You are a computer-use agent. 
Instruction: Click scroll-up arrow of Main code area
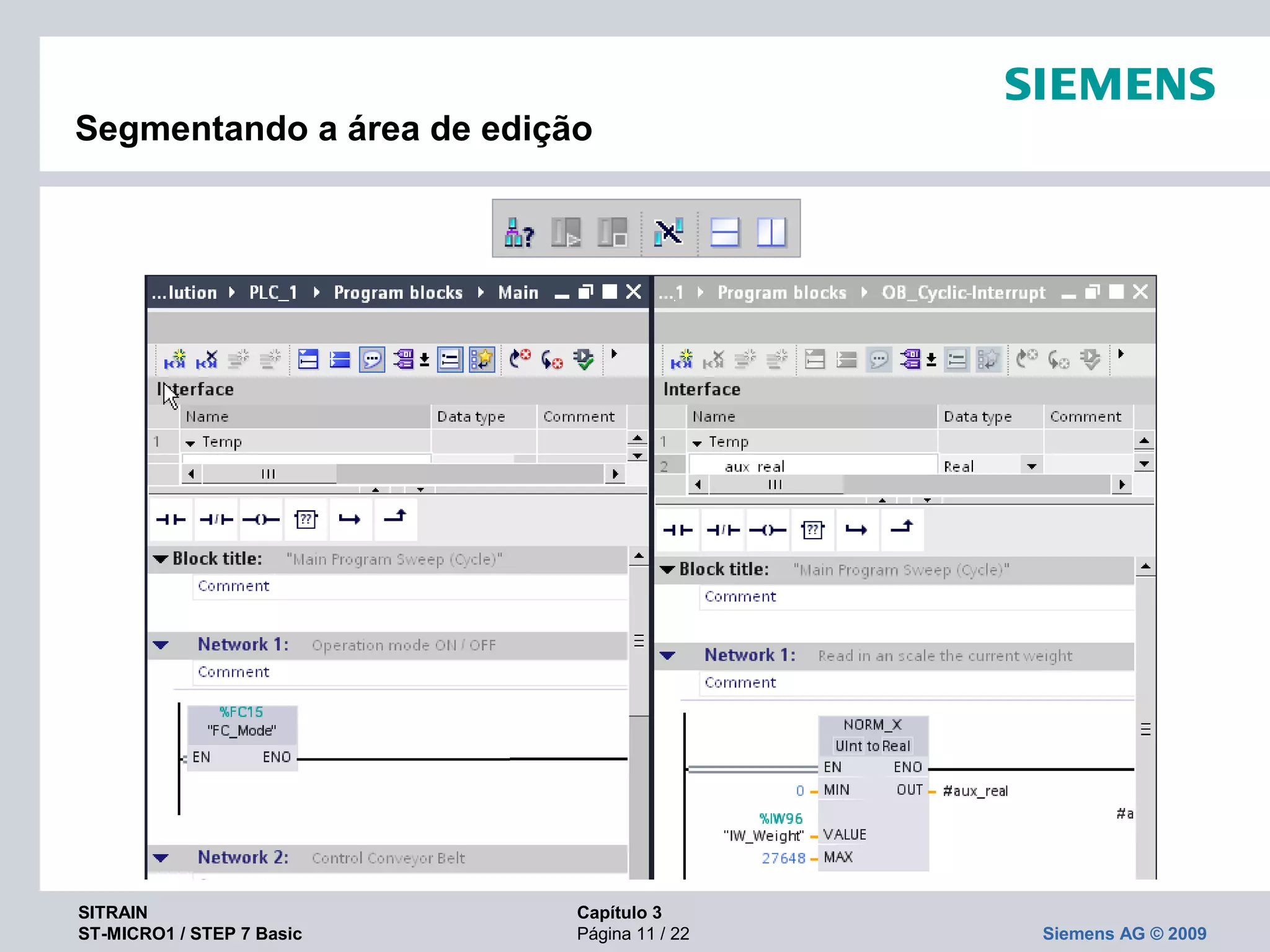coord(639,556)
